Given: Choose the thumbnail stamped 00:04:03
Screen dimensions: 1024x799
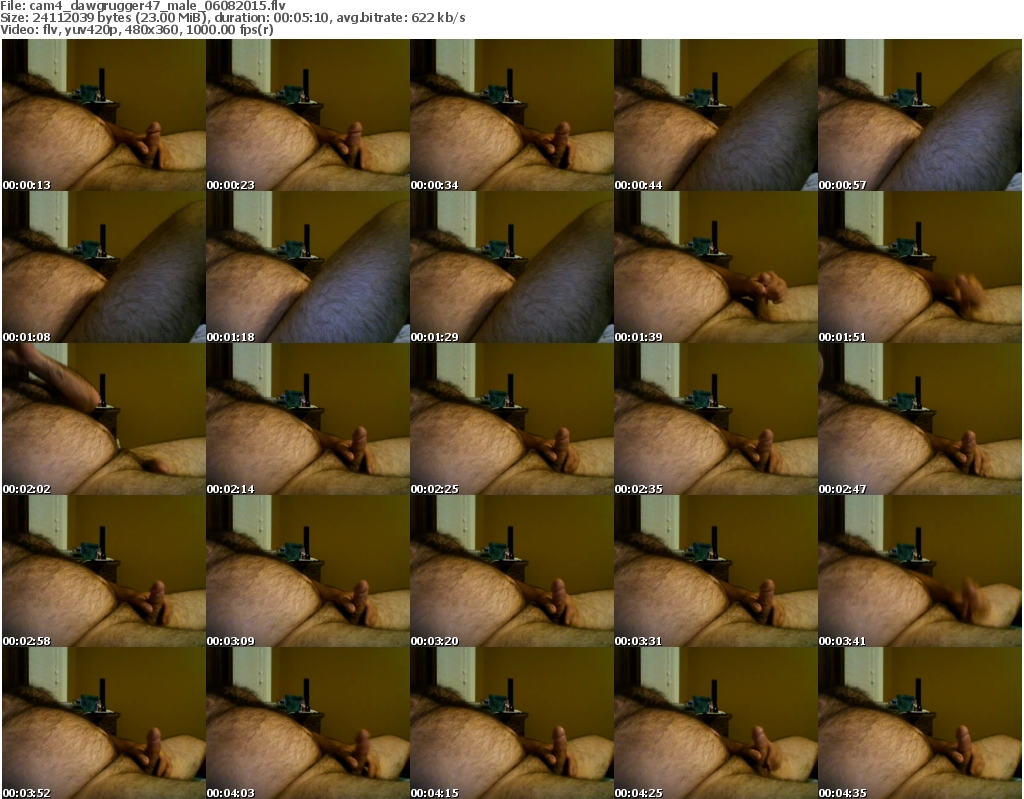Looking at the screenshot, I should (x=308, y=723).
